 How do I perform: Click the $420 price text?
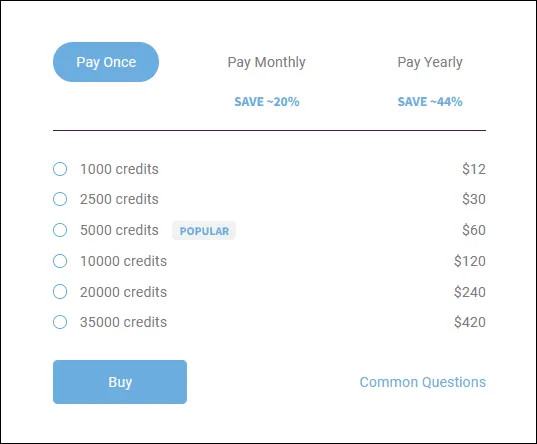click(x=470, y=322)
